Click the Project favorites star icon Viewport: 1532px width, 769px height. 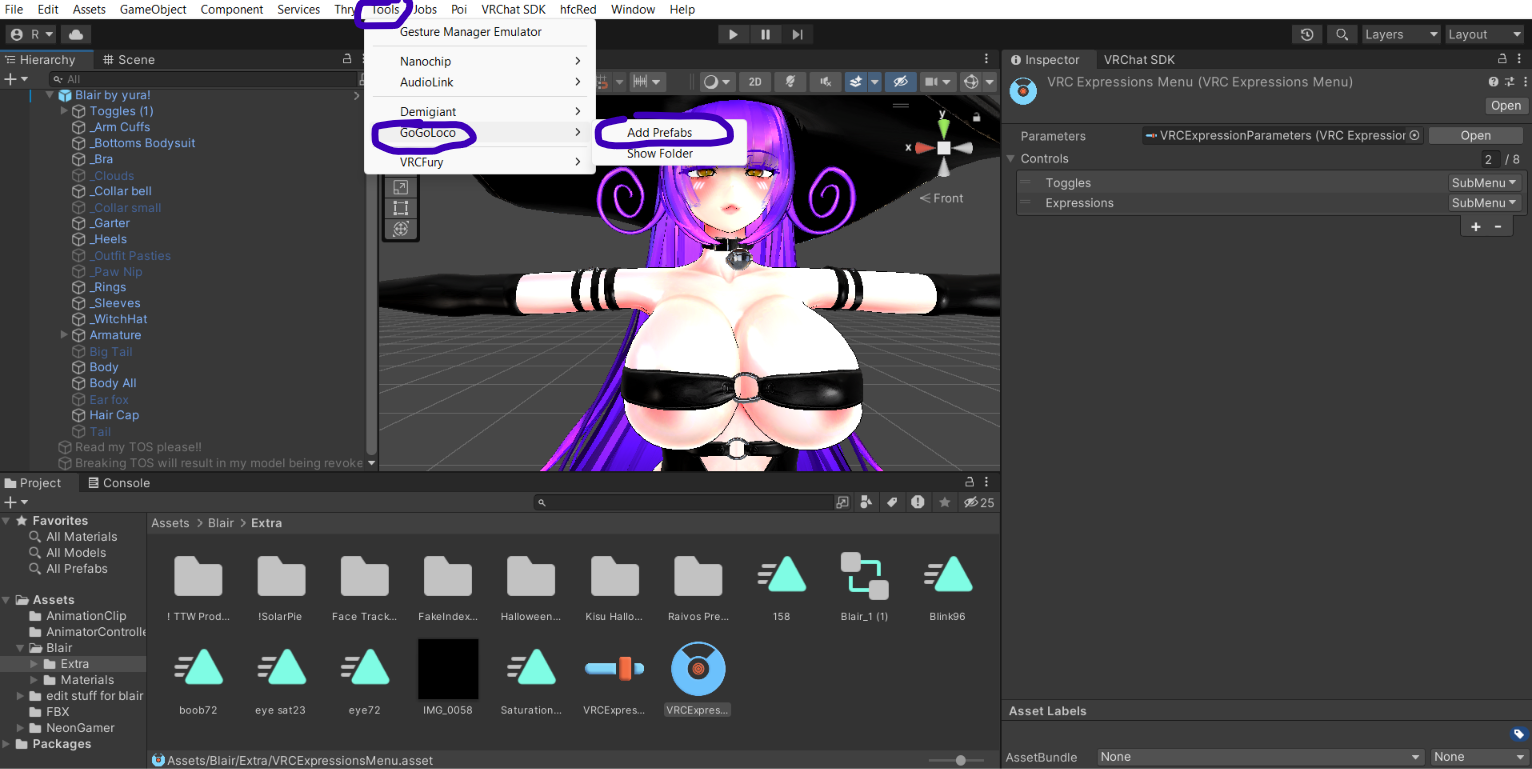(944, 502)
